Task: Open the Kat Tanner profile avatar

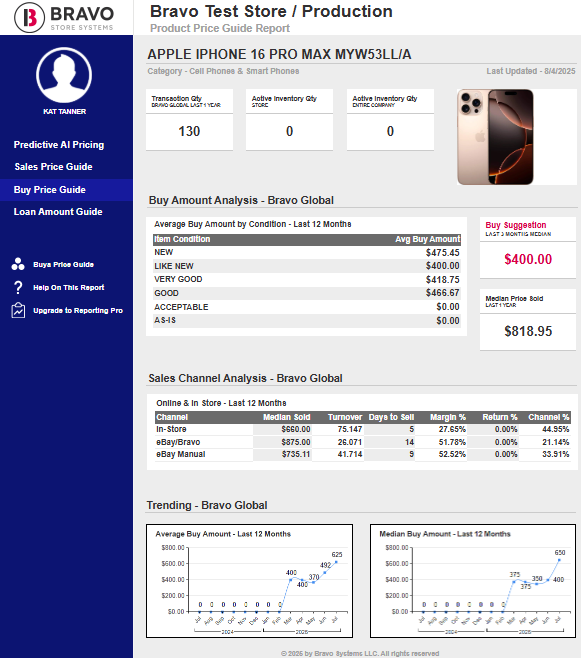Action: [64, 75]
